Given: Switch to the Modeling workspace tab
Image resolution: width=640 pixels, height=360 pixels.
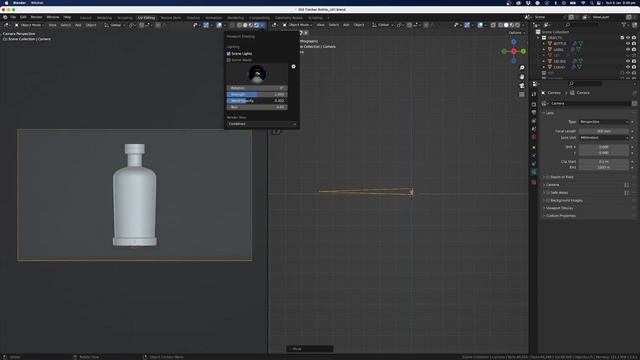Looking at the screenshot, I should [x=104, y=18].
